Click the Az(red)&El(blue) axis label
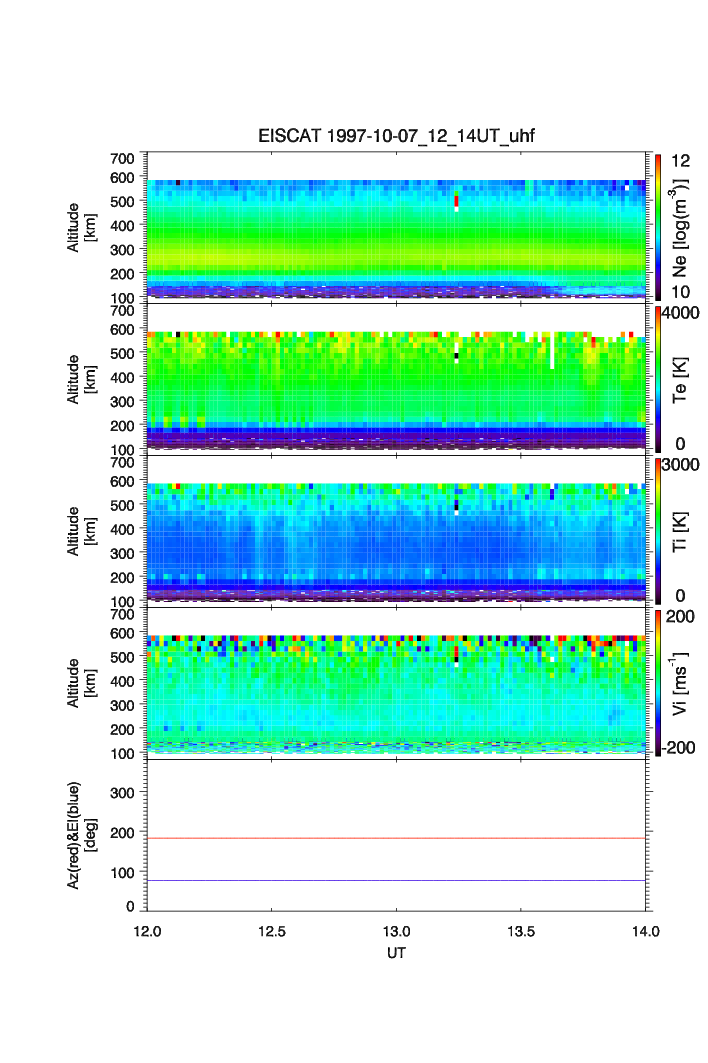Image resolution: width=708 pixels, height=1063 pixels. click(81, 835)
